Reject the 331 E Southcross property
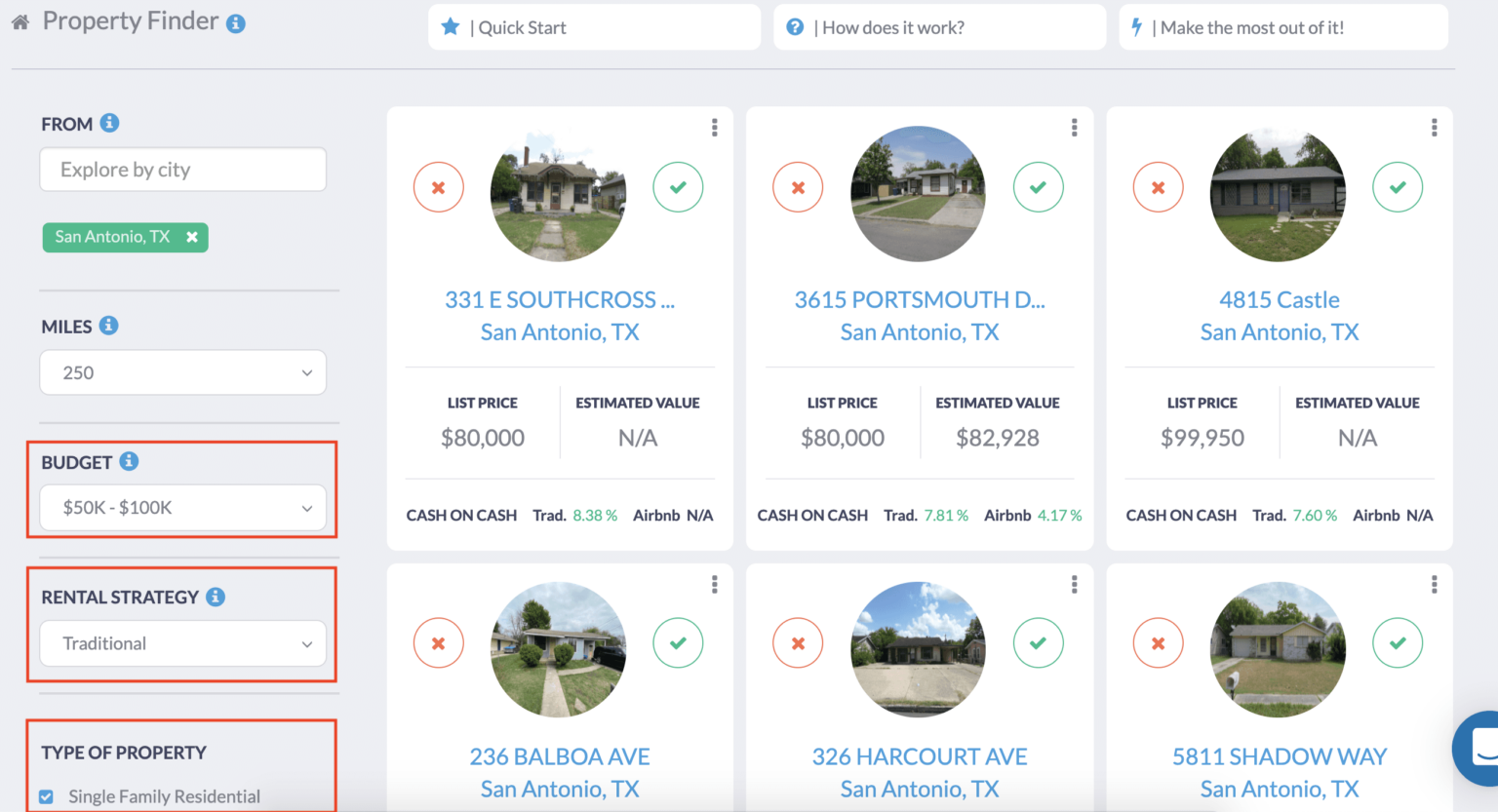The image size is (1498, 812). (x=439, y=187)
